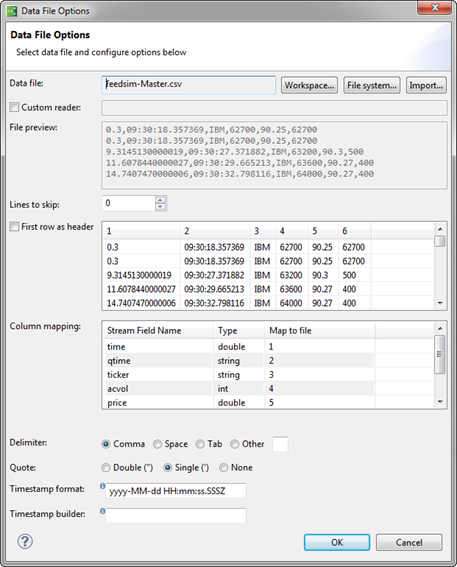Select None for Quote
The width and height of the screenshot is (457, 567).
[x=223, y=468]
